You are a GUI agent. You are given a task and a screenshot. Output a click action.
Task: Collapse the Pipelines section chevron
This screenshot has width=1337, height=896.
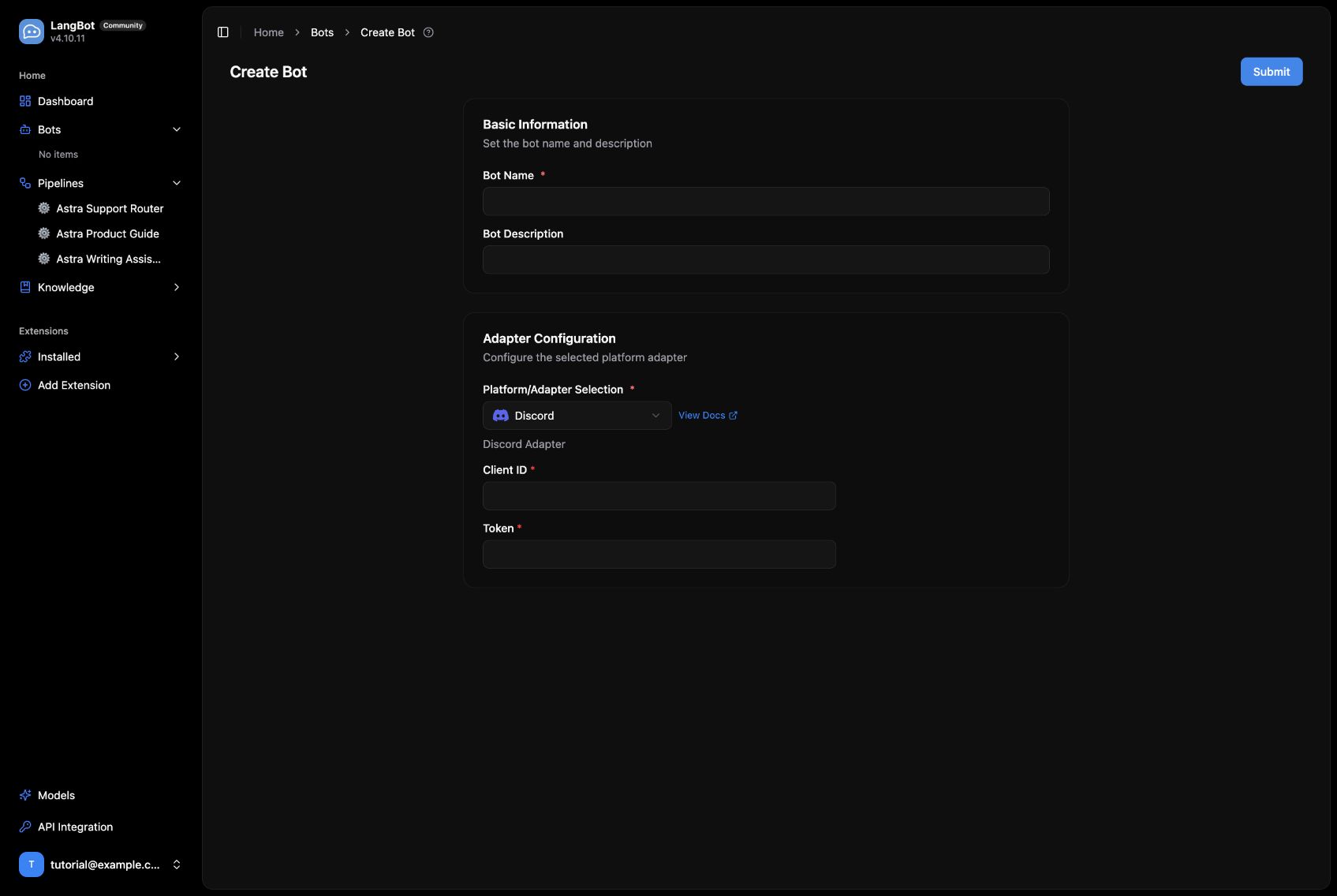[177, 183]
